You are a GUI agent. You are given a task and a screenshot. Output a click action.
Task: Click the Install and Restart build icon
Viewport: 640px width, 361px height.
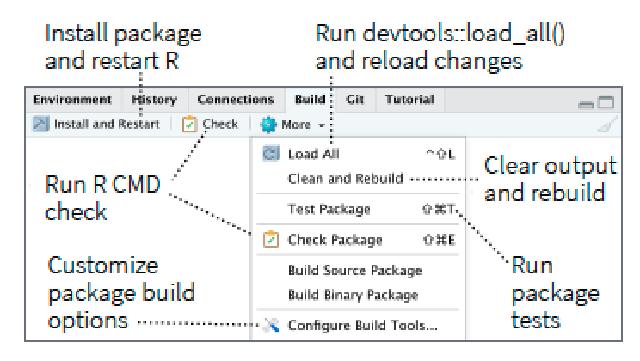(41, 124)
